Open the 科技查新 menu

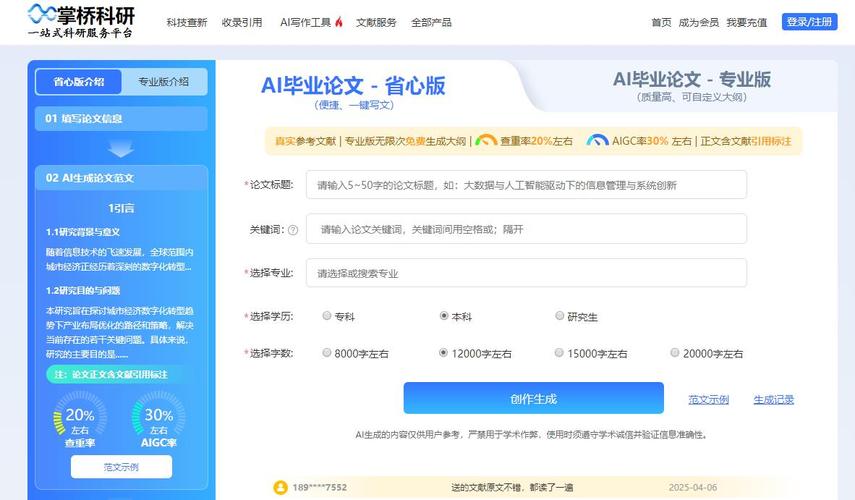coord(187,22)
